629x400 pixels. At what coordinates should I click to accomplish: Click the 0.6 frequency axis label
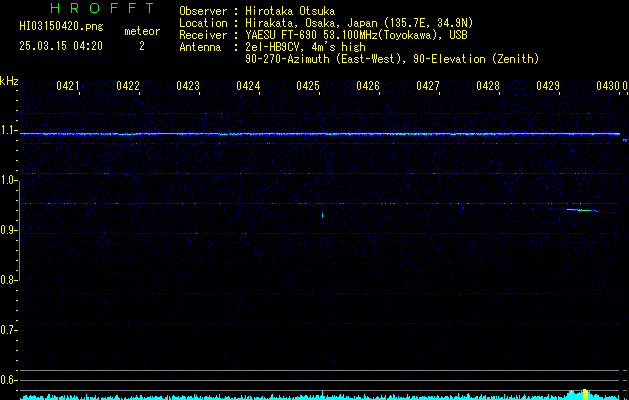click(8, 380)
